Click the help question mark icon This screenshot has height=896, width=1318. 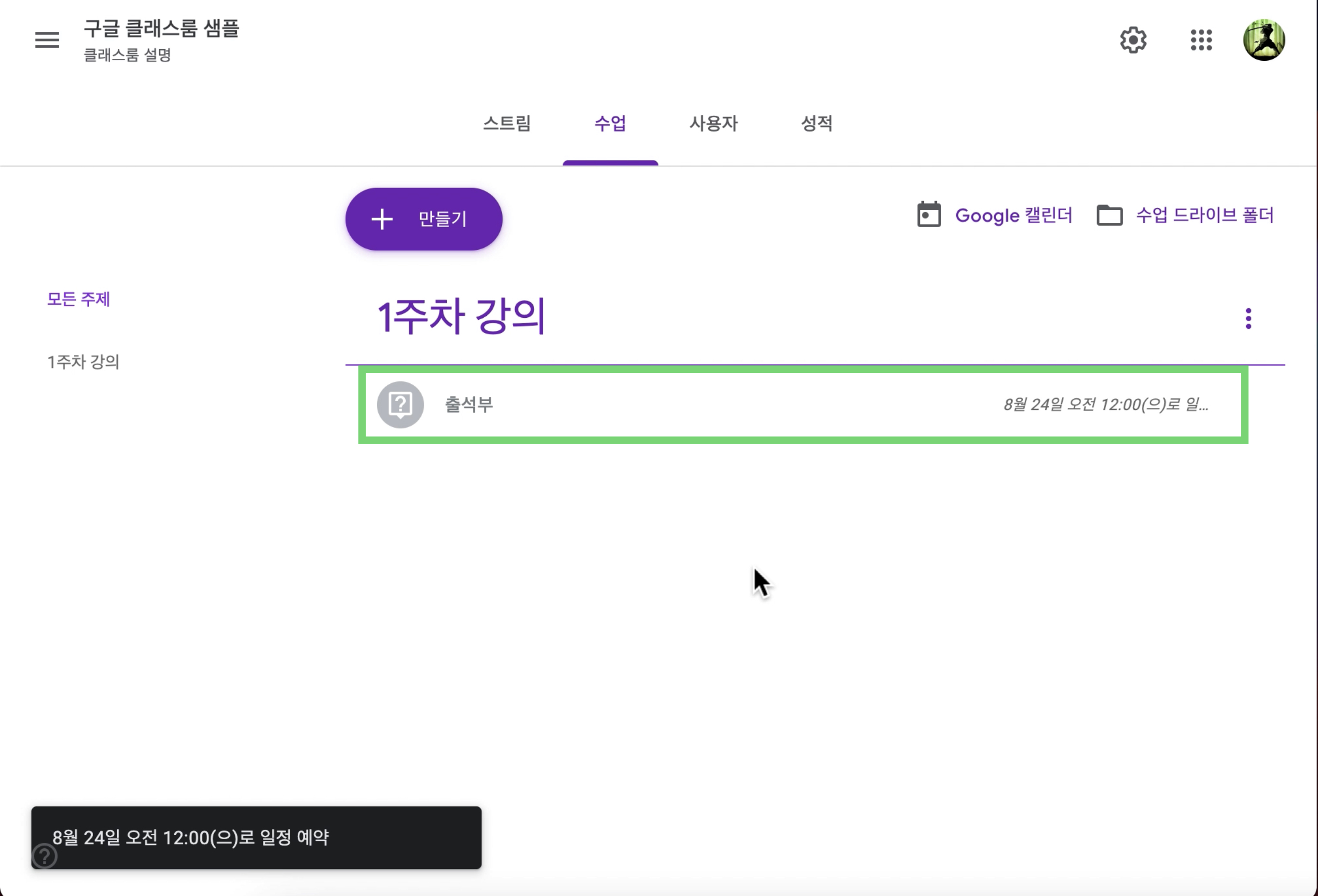point(44,855)
